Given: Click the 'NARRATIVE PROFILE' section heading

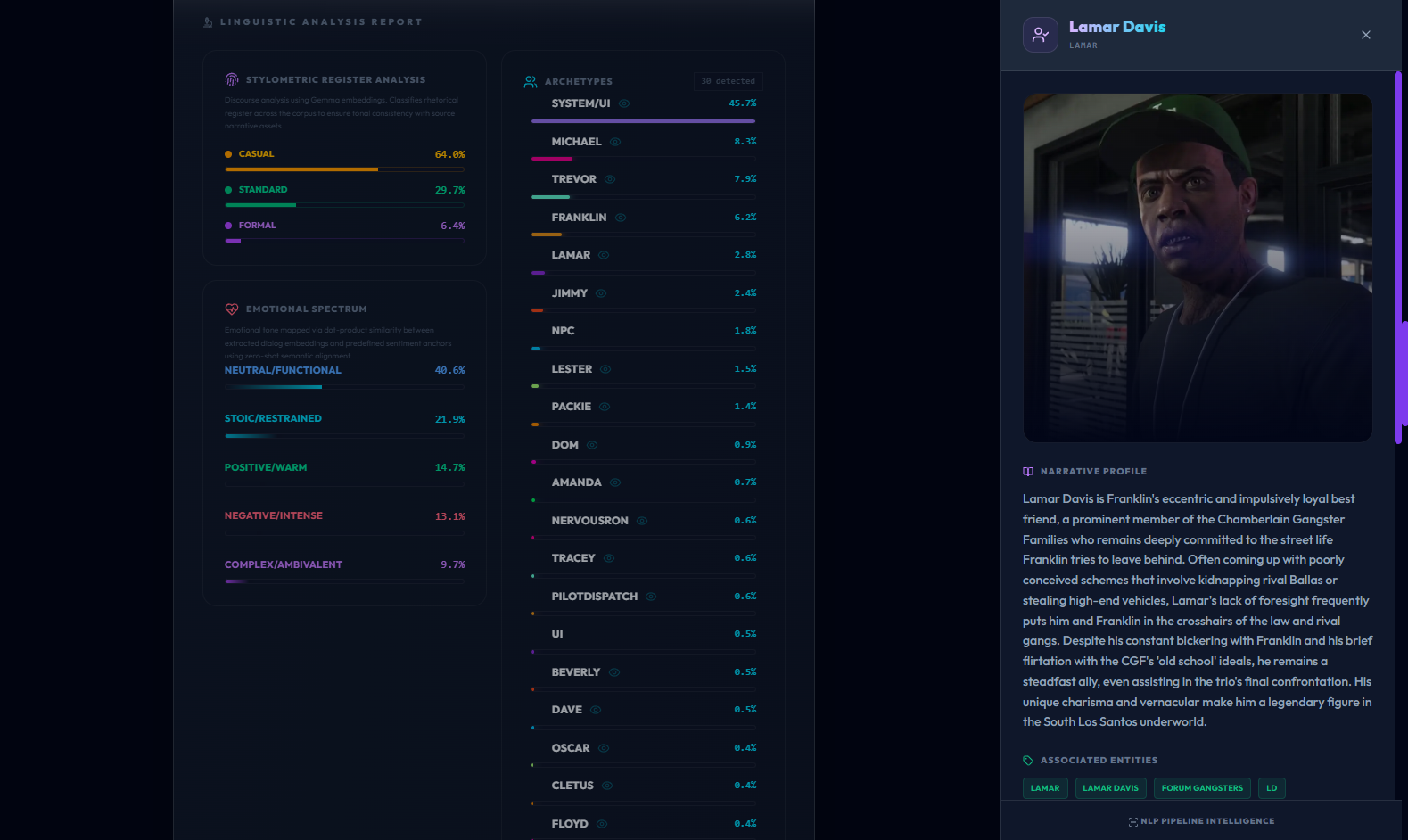Looking at the screenshot, I should tap(1093, 472).
